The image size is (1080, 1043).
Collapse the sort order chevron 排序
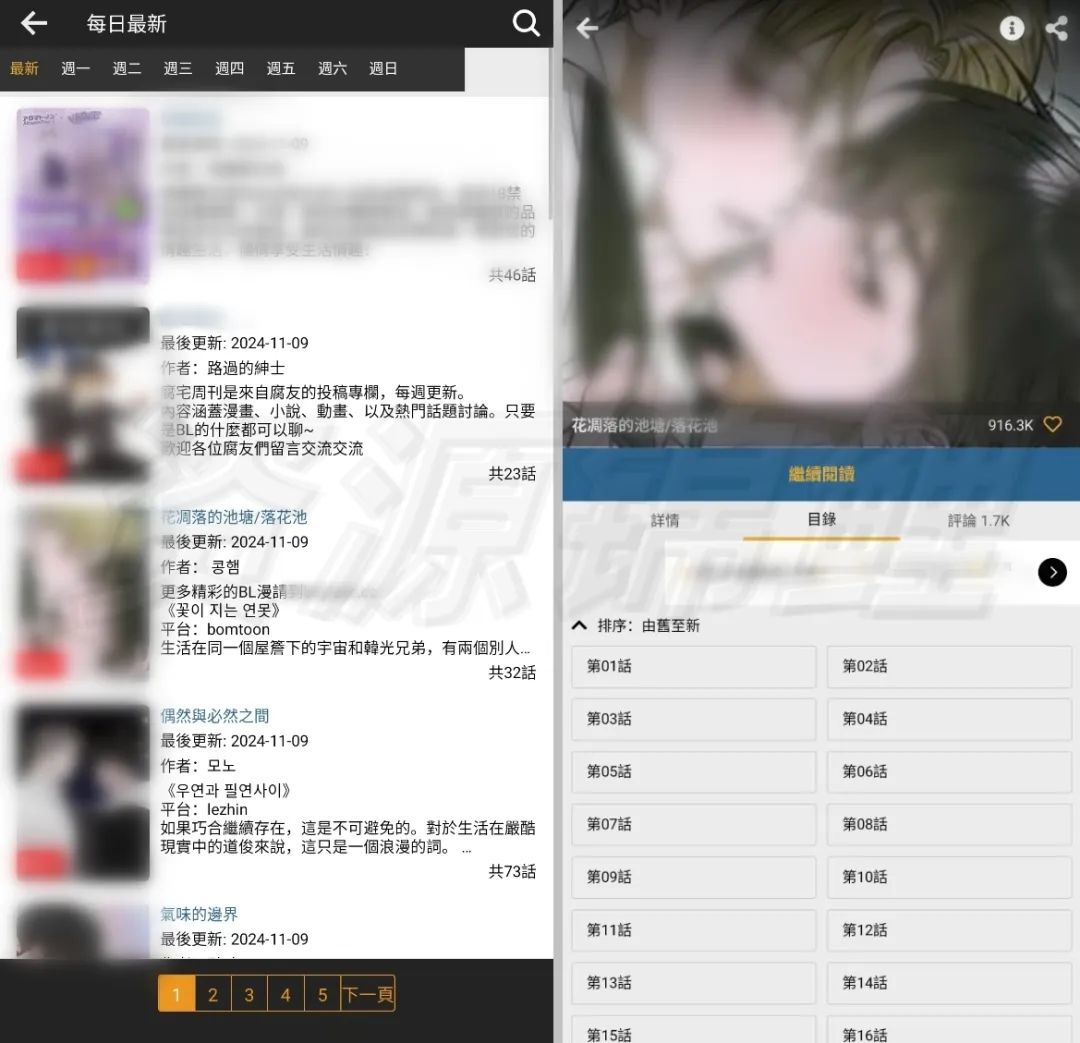coord(579,626)
